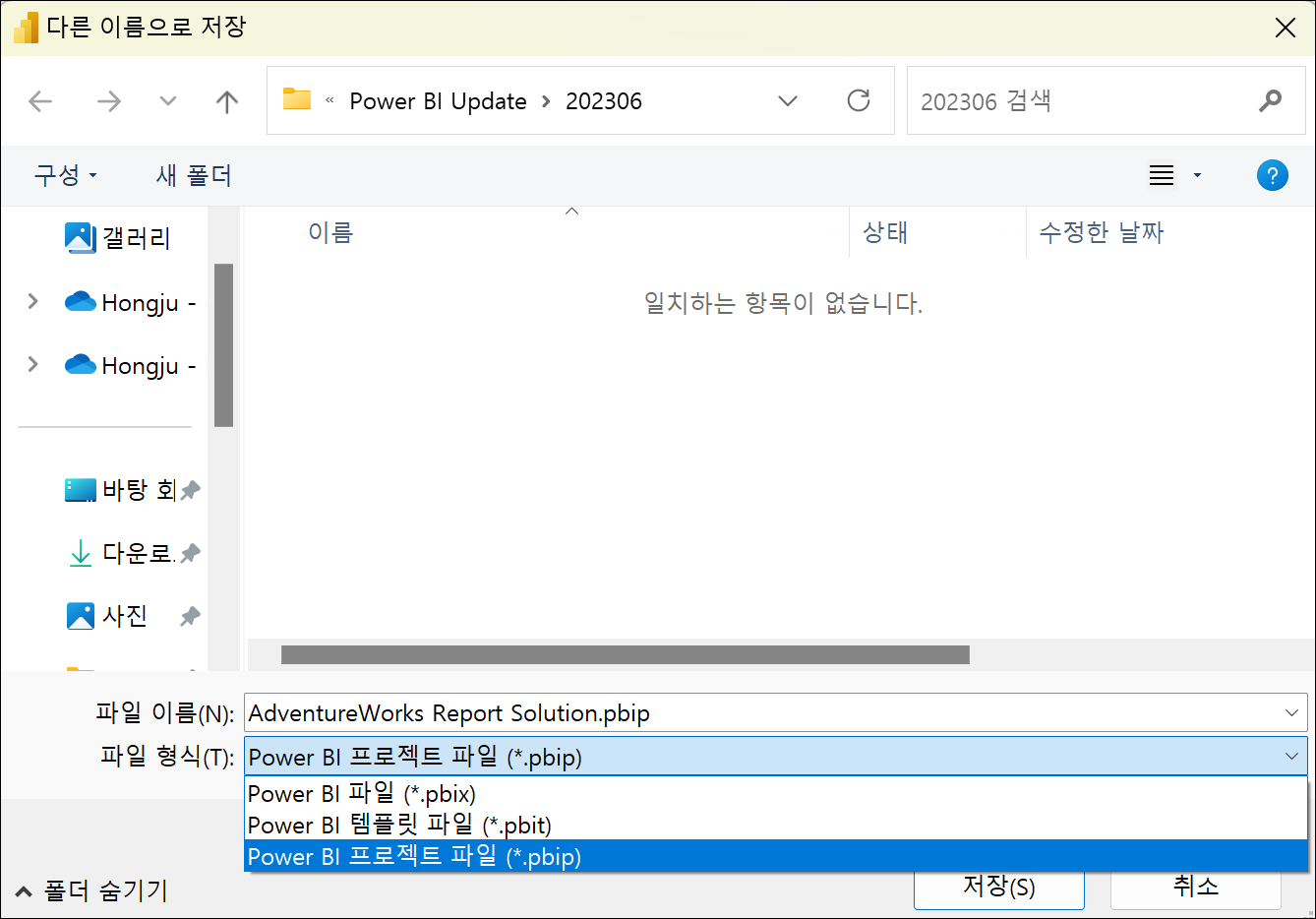Open 바탕 화면 desktop shortcut
This screenshot has width=1316, height=919.
click(119, 489)
